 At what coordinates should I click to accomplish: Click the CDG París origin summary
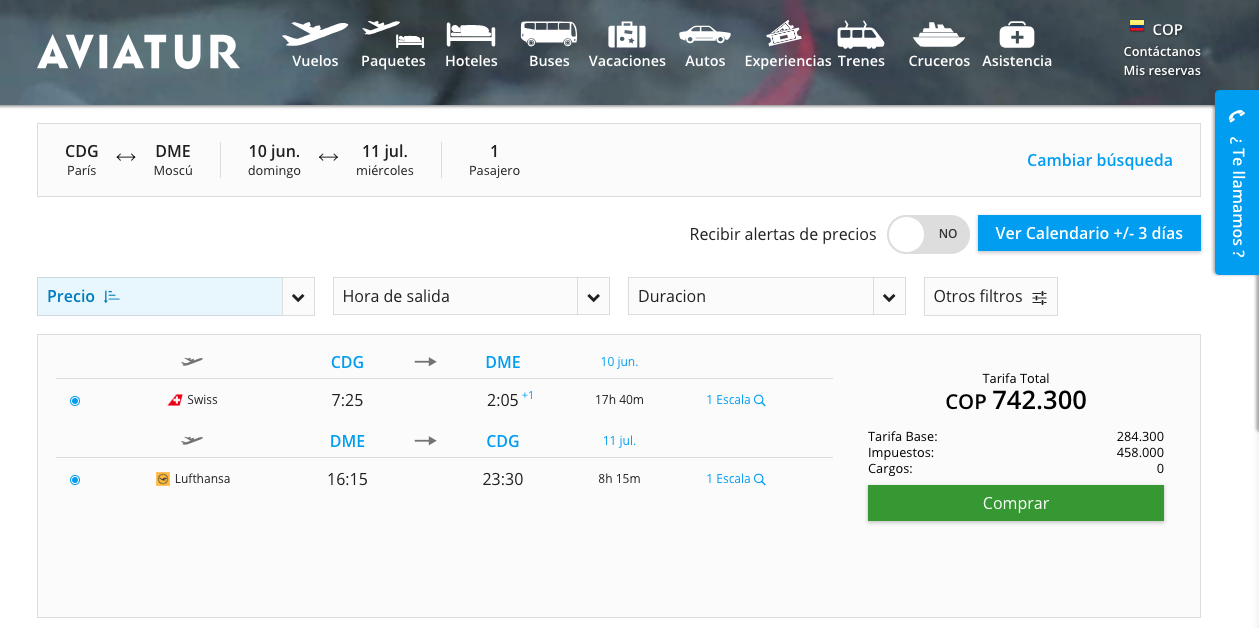pos(82,160)
